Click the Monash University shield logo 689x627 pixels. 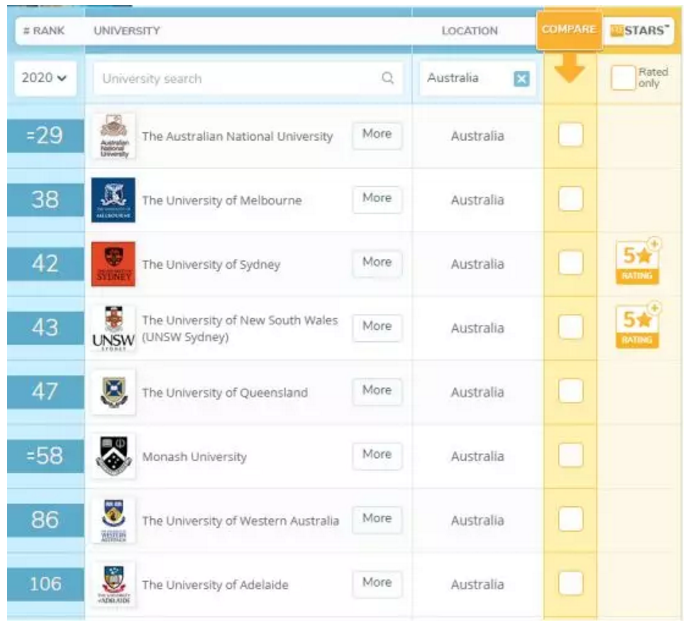click(113, 456)
